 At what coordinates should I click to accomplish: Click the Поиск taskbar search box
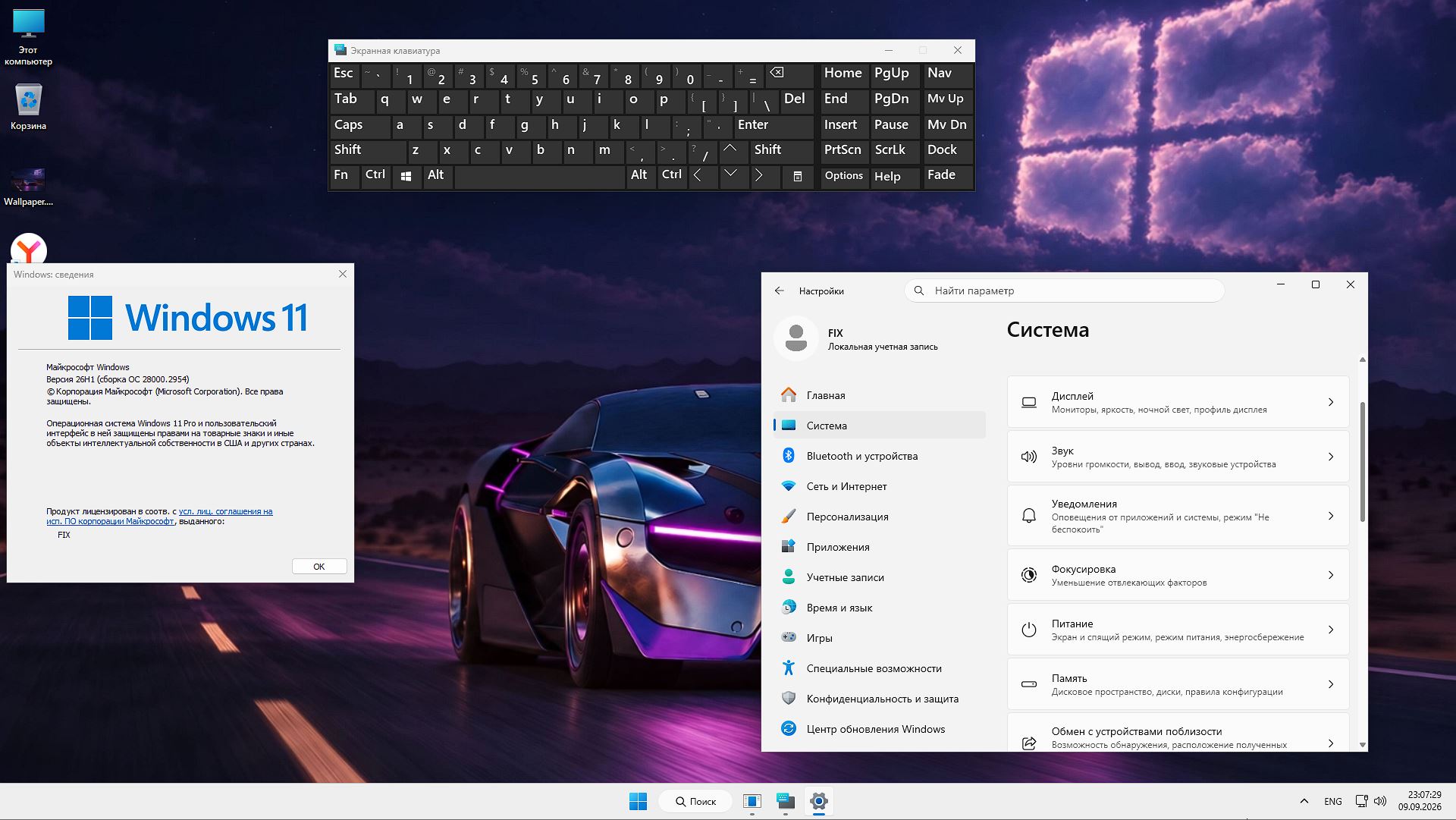pyautogui.click(x=696, y=801)
